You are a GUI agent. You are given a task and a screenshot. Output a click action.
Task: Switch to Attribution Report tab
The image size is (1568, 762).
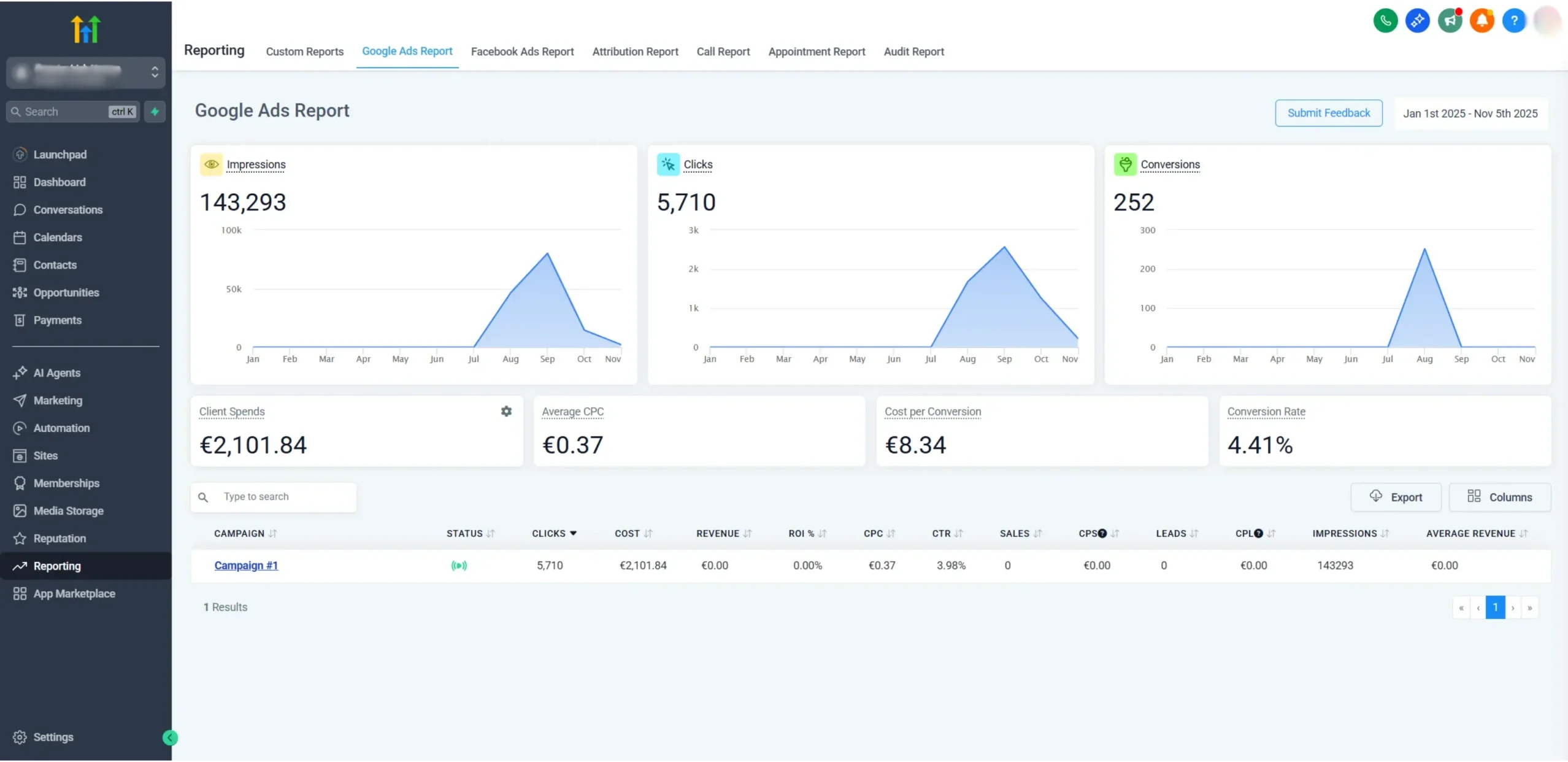tap(635, 52)
